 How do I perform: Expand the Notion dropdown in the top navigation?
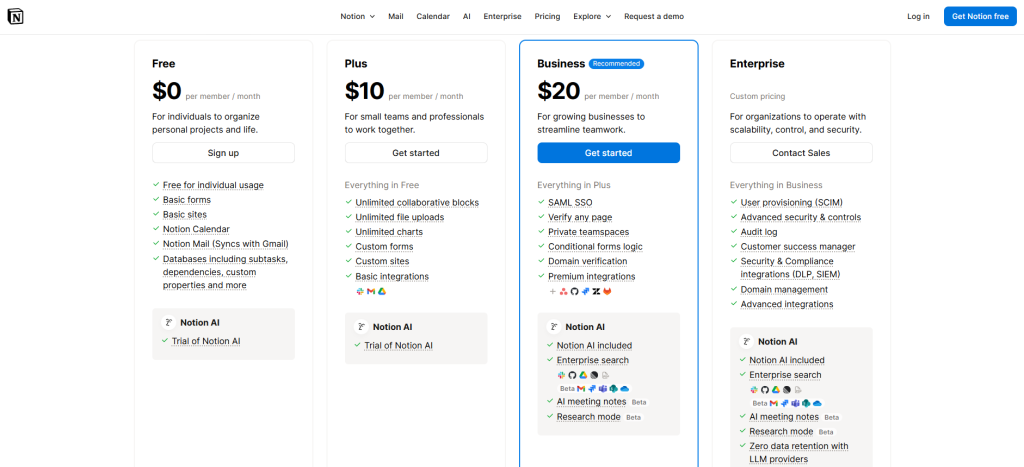(x=357, y=16)
